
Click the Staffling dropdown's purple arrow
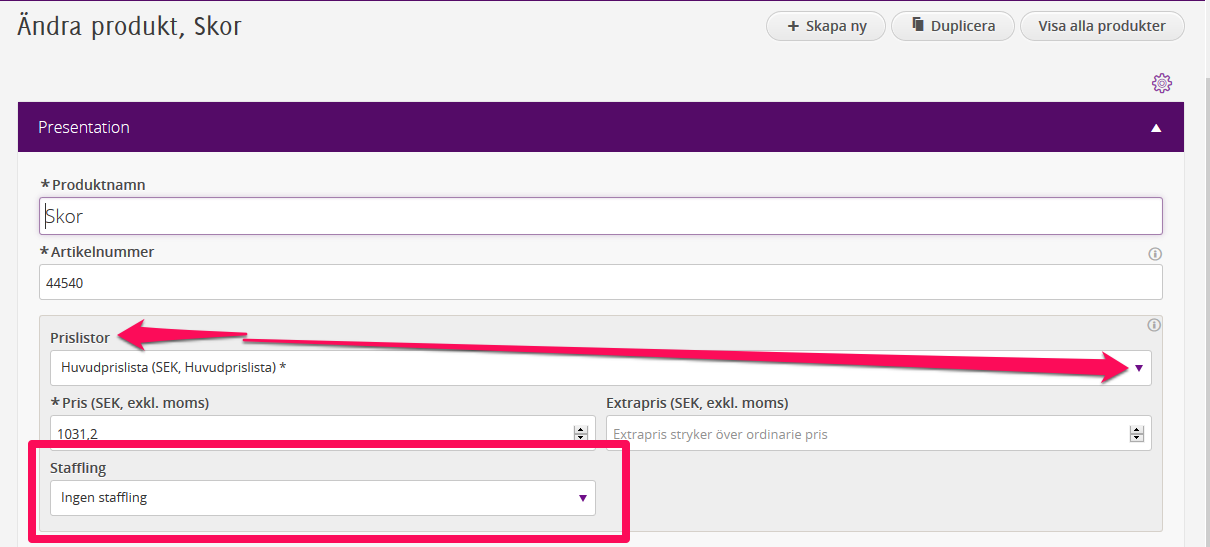pyautogui.click(x=582, y=498)
